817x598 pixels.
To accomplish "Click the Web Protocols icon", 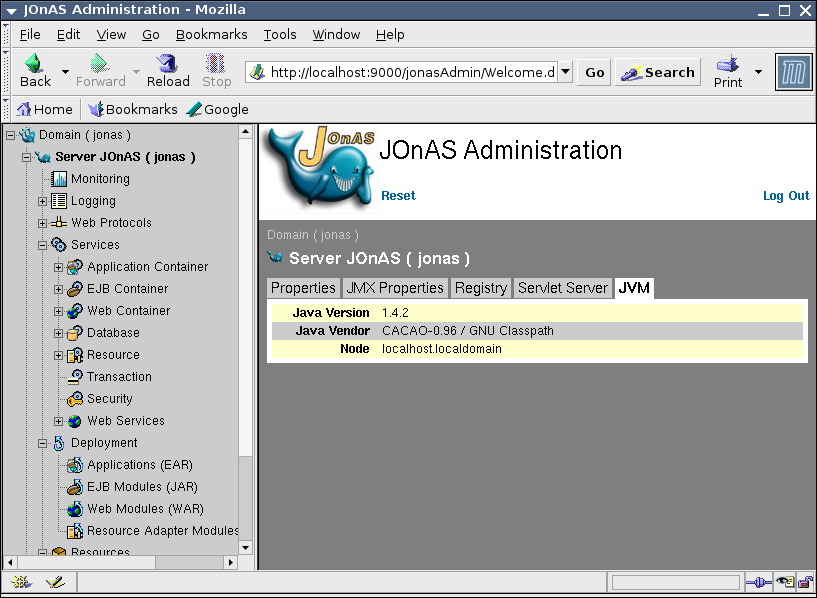I will [x=59, y=222].
